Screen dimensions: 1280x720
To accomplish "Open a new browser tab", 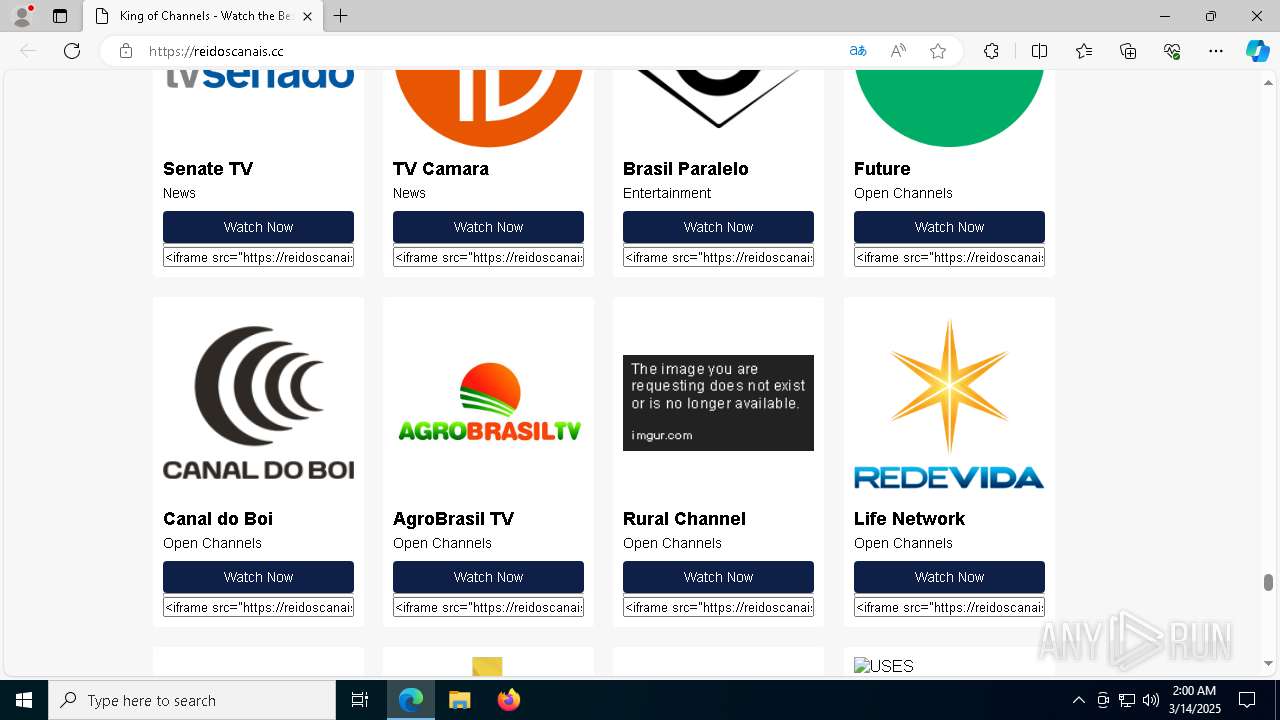I will click(x=341, y=16).
